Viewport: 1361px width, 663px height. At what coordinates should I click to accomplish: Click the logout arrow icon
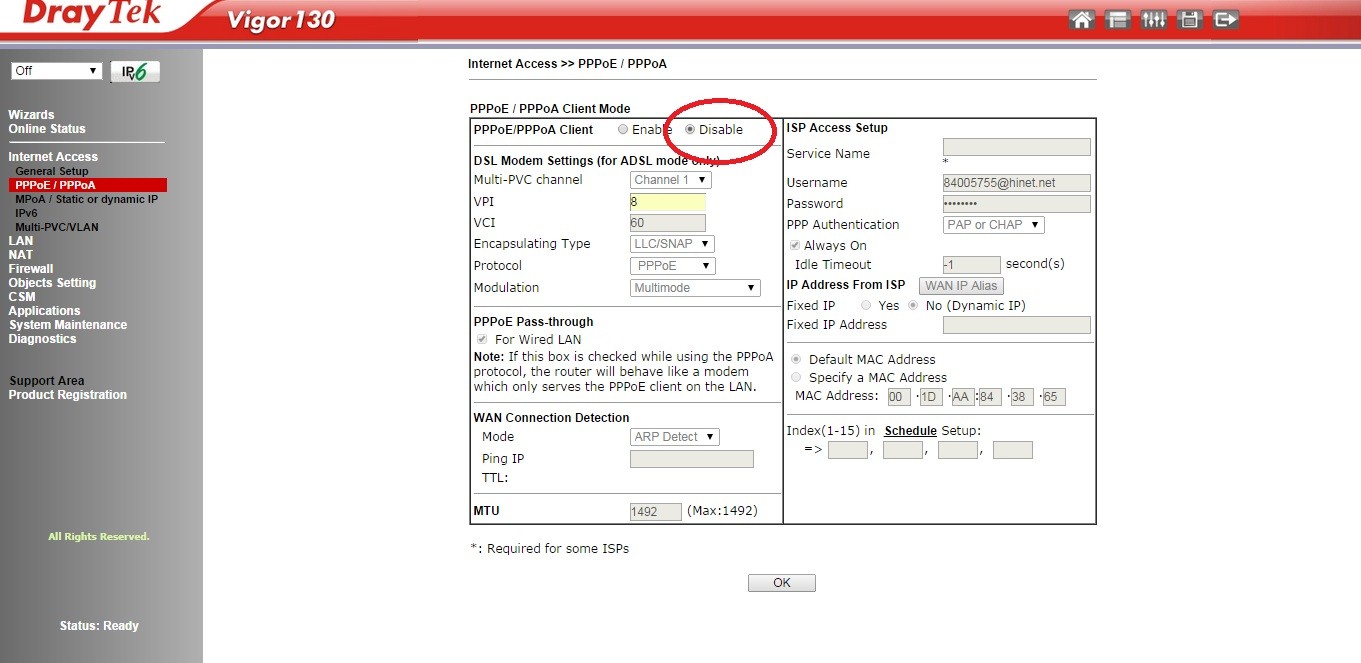pos(1225,20)
